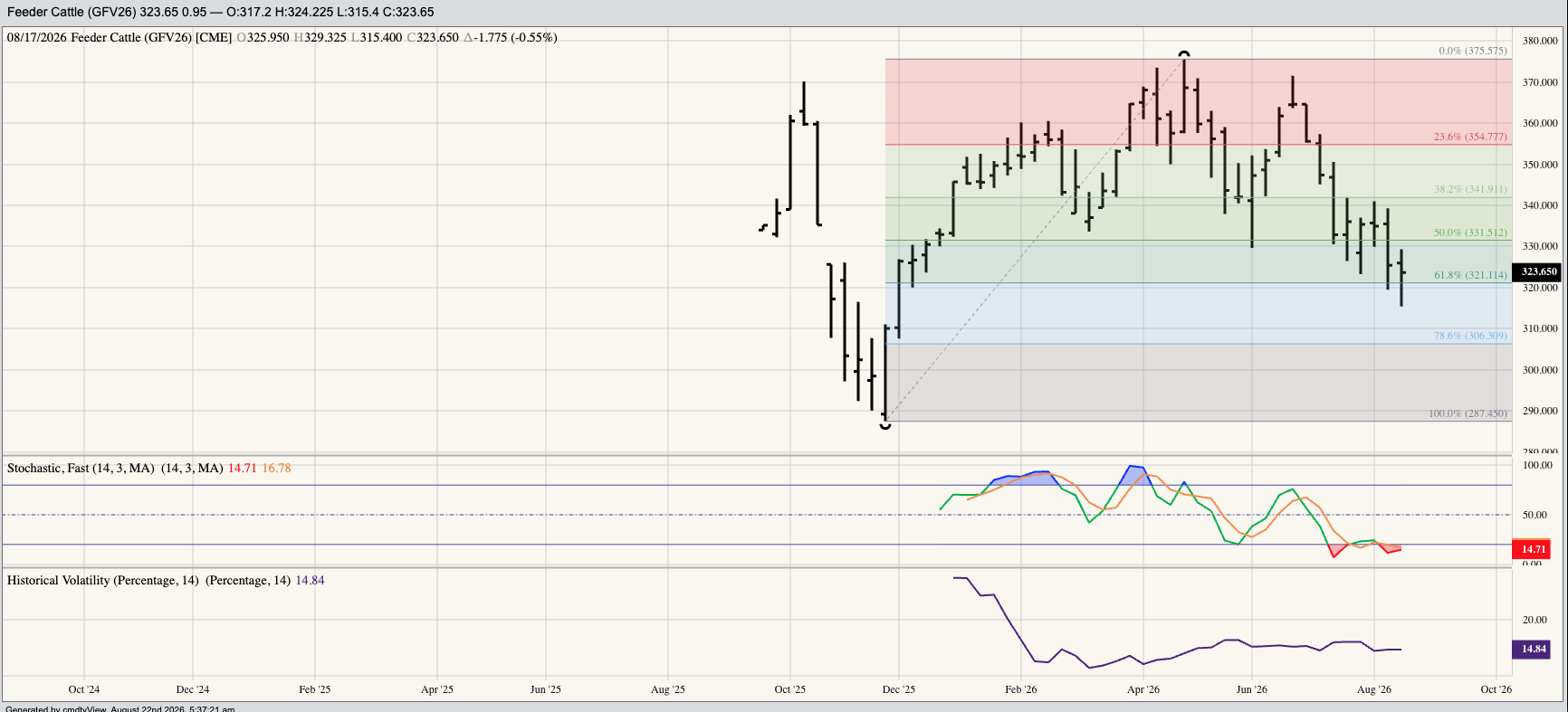1568x712 pixels.
Task: Select the 38.2% (341.911) Fibonacci label
Action: 1470,189
